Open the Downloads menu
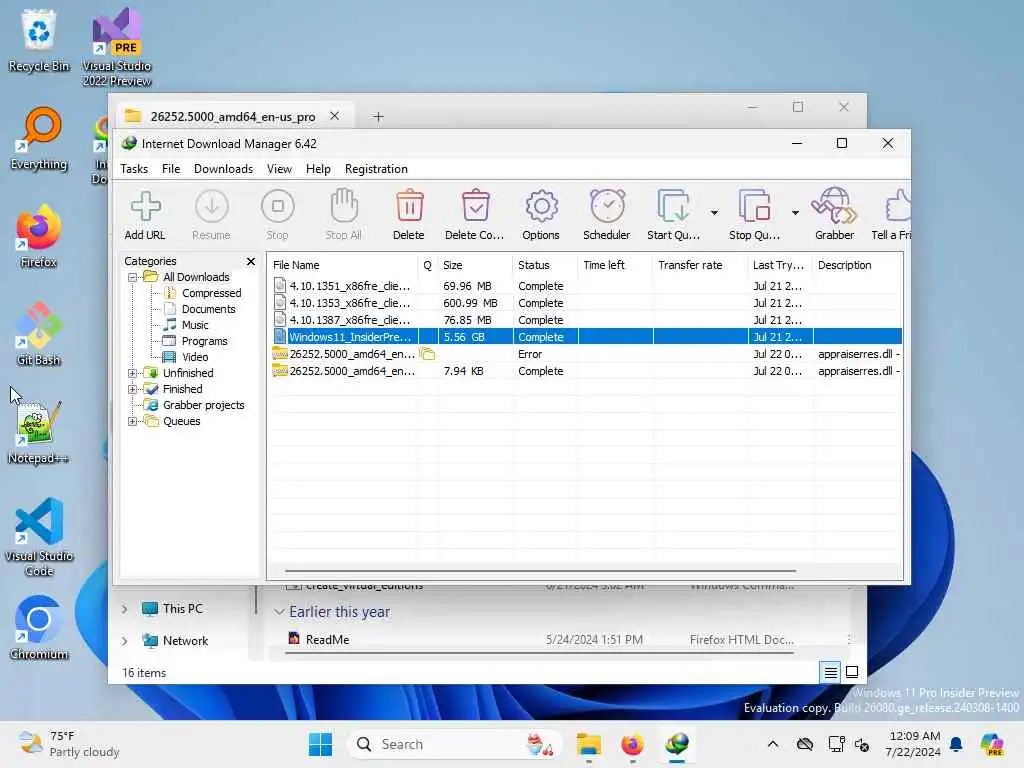This screenshot has height=768, width=1024. [x=223, y=169]
